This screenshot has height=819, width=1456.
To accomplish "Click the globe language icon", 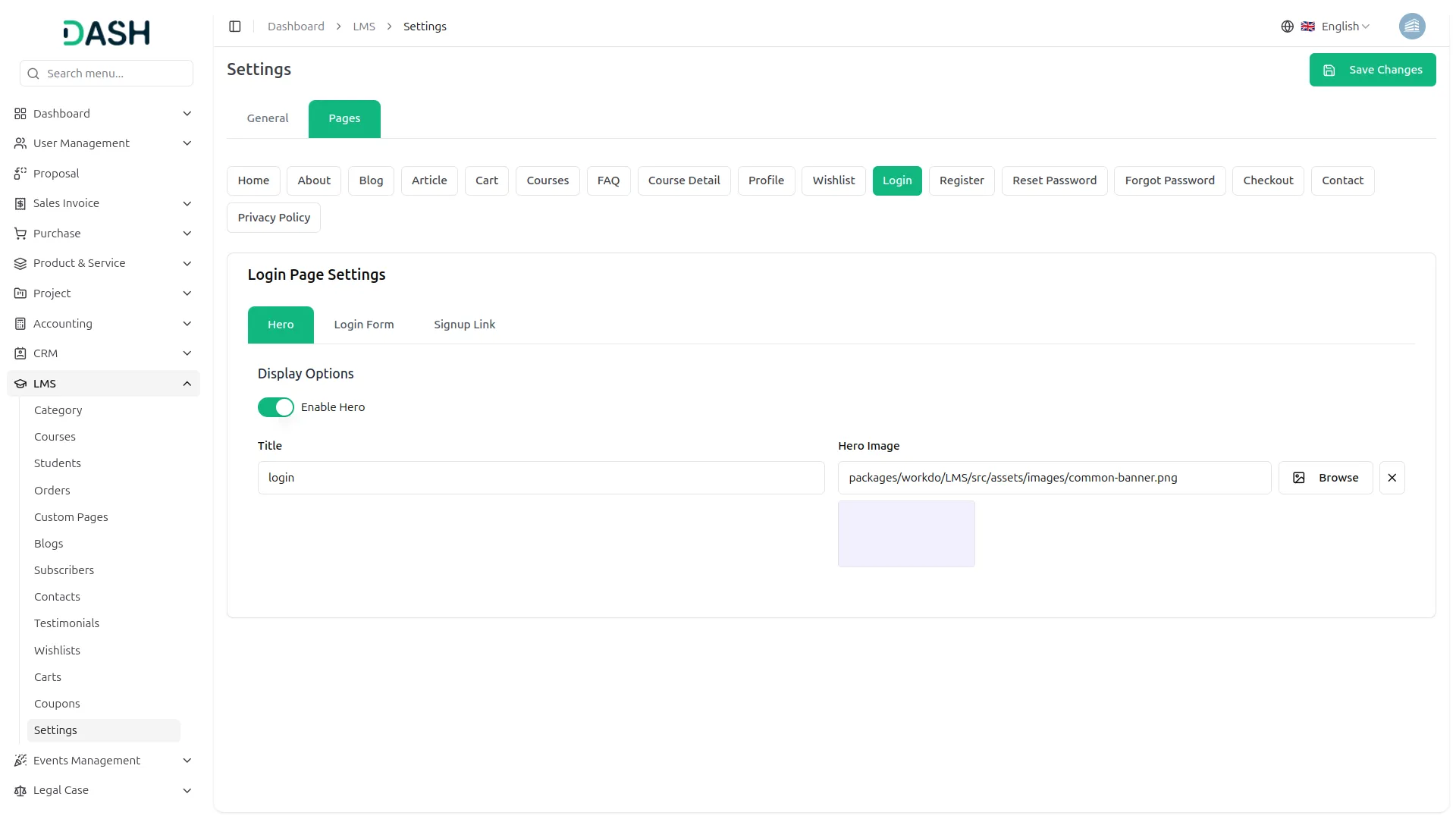I will click(x=1287, y=27).
